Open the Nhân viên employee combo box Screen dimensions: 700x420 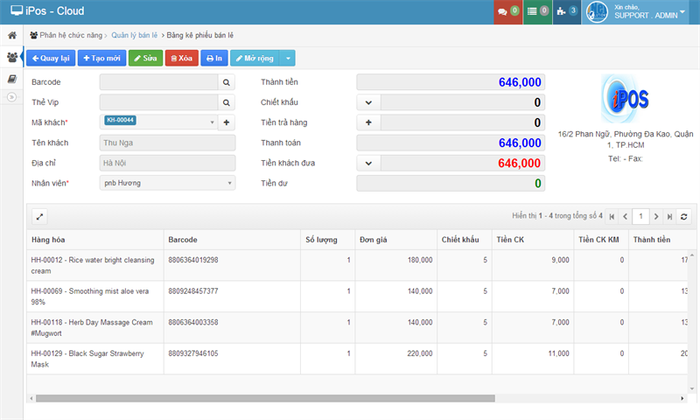167,183
